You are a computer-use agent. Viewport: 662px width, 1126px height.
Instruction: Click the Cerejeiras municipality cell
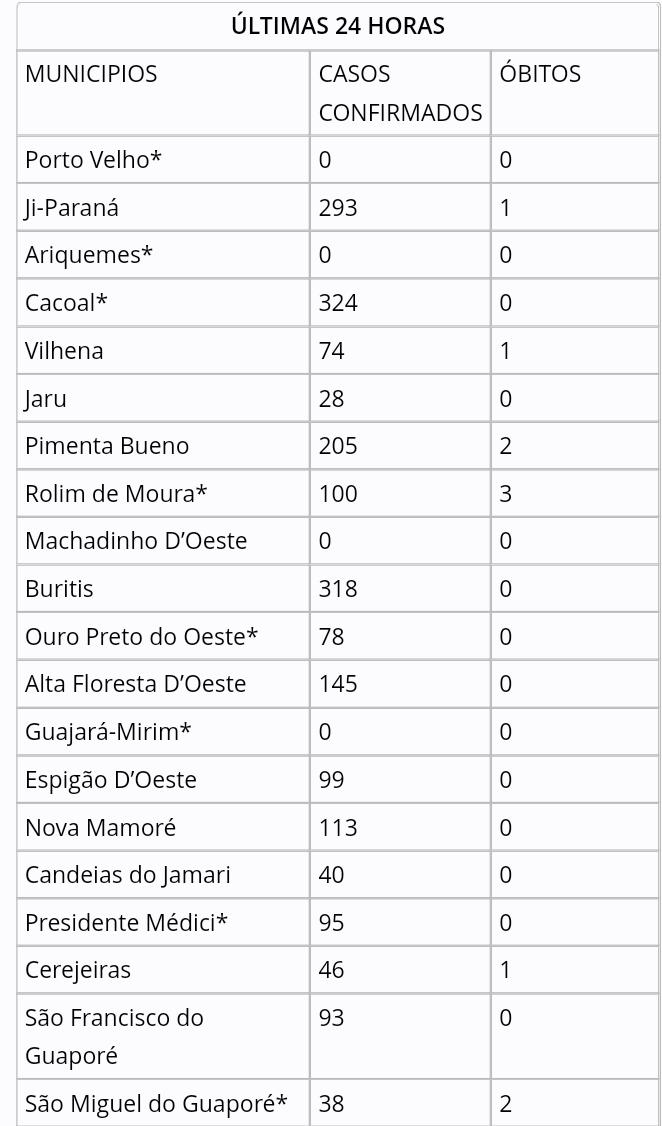coord(78,970)
